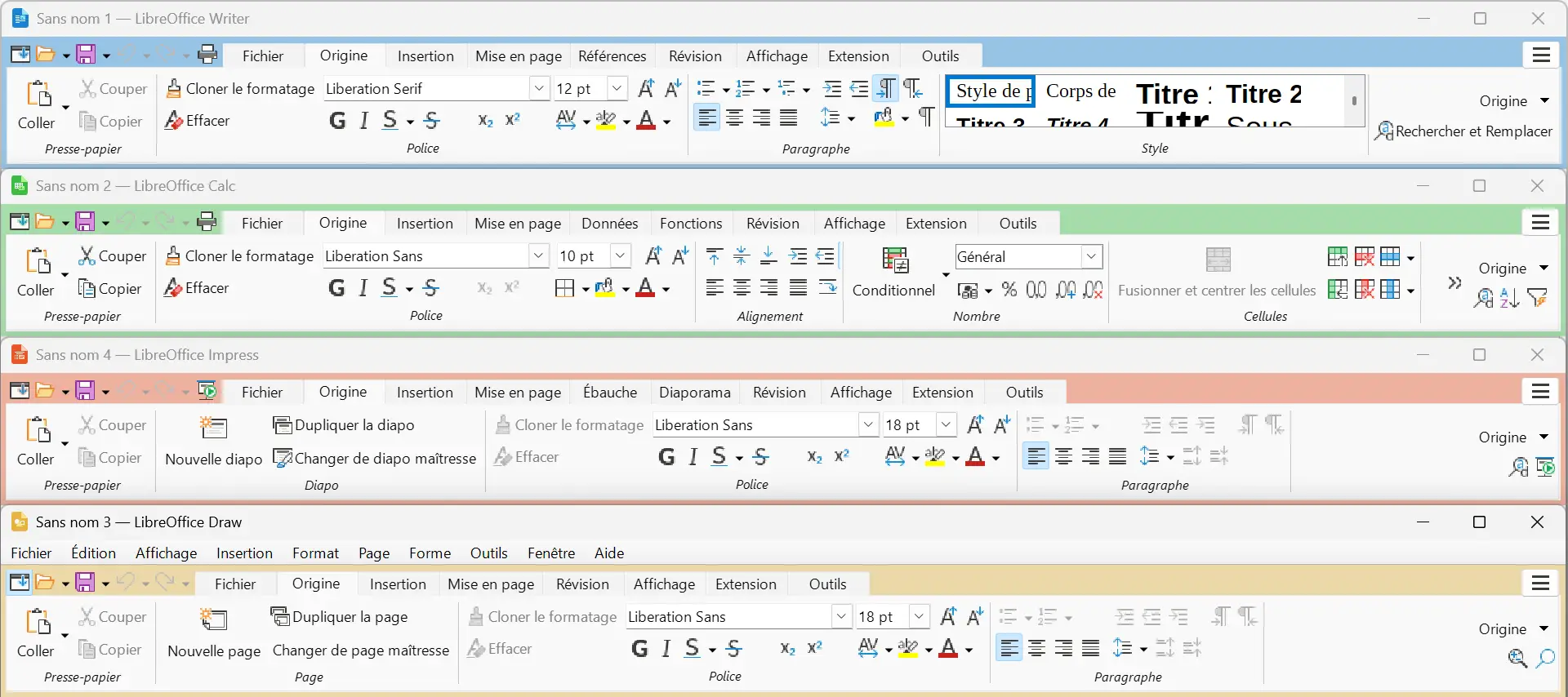
Task: Click Strikethrough in Writer's Police group
Action: coord(432,121)
